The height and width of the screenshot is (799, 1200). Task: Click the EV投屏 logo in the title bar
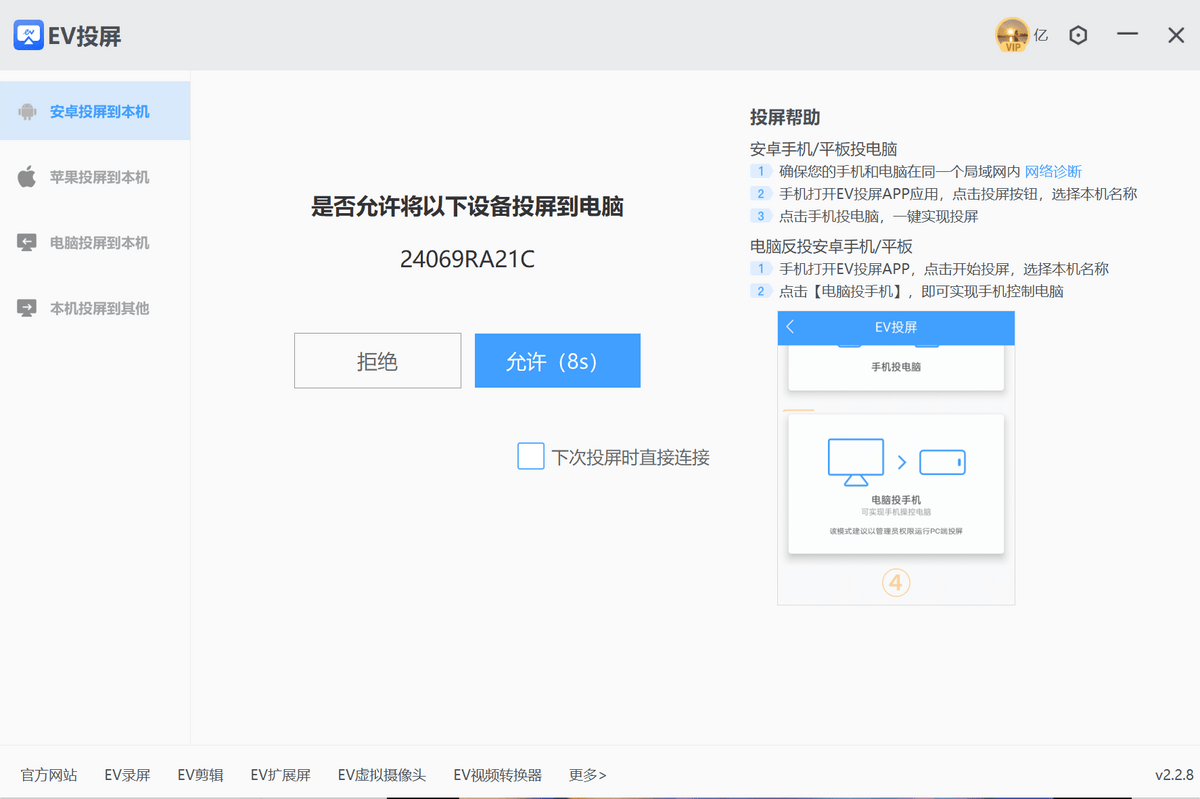click(27, 34)
